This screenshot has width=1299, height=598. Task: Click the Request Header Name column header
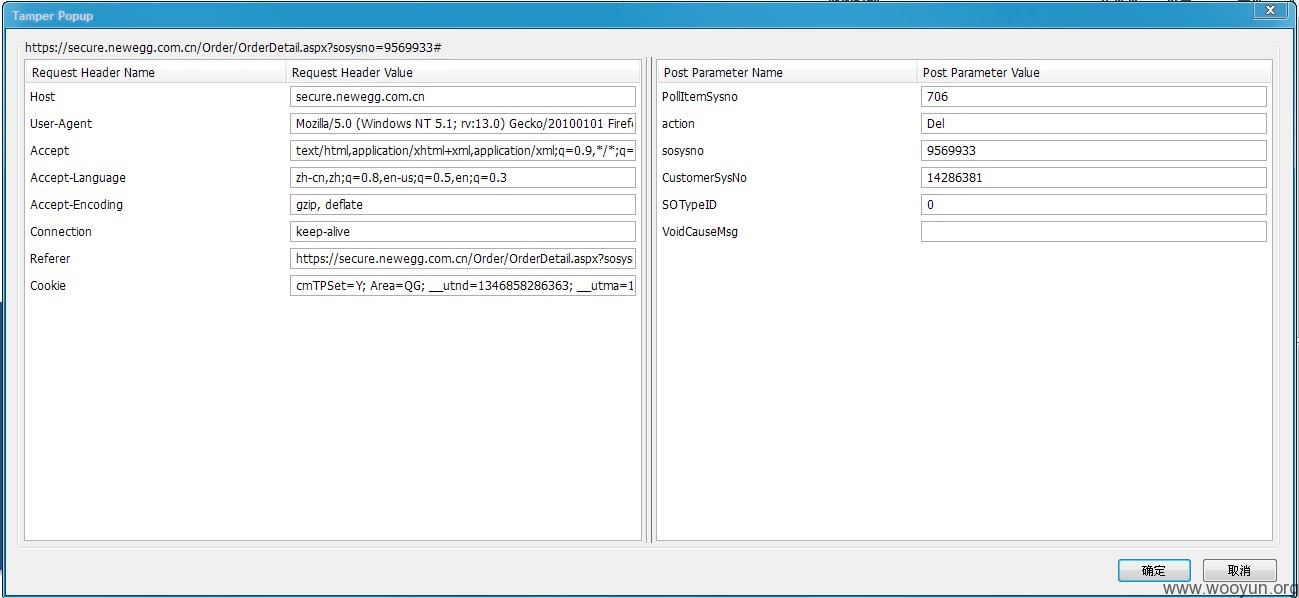point(156,72)
